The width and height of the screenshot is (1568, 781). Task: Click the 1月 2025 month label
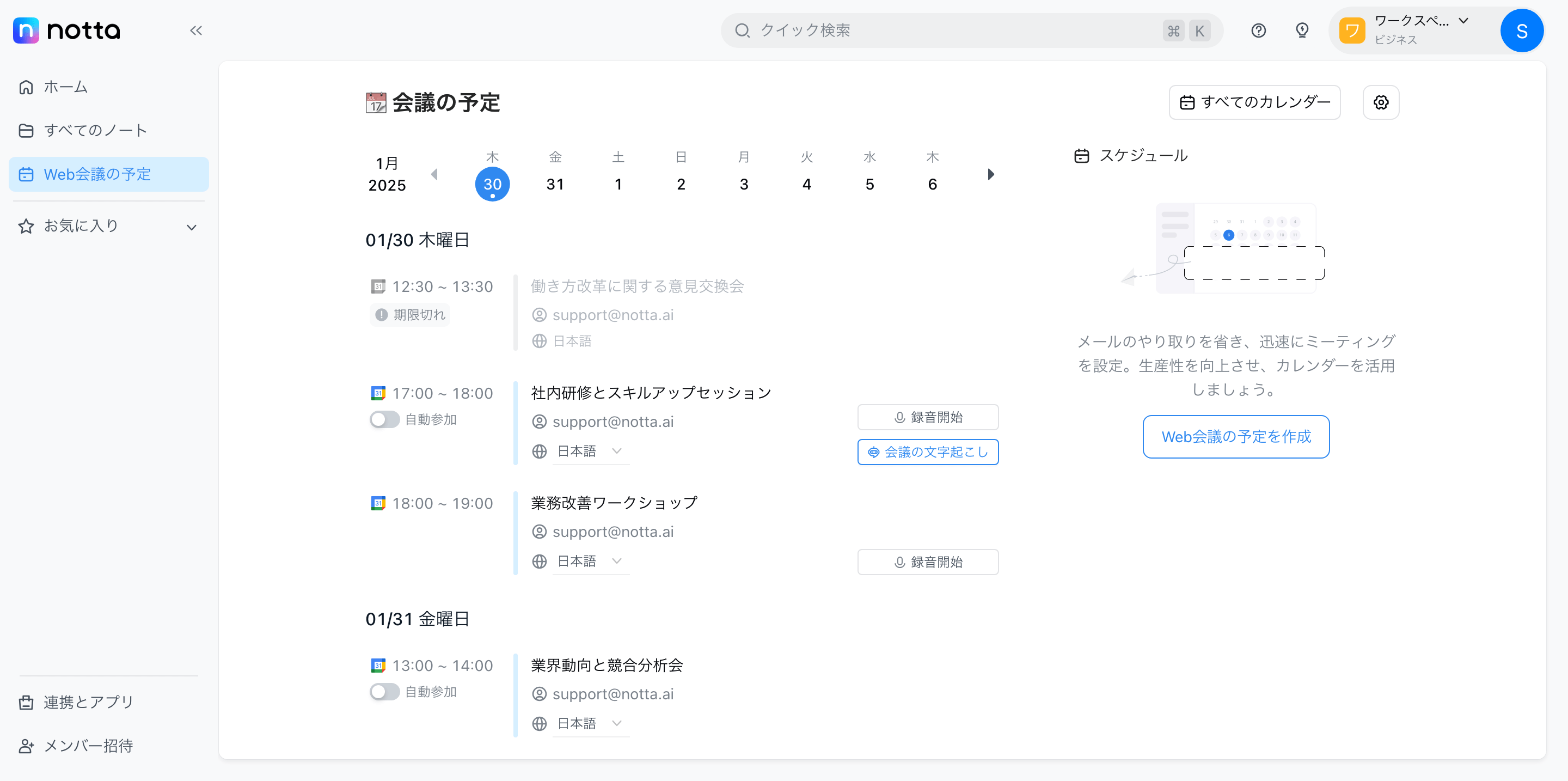click(387, 174)
